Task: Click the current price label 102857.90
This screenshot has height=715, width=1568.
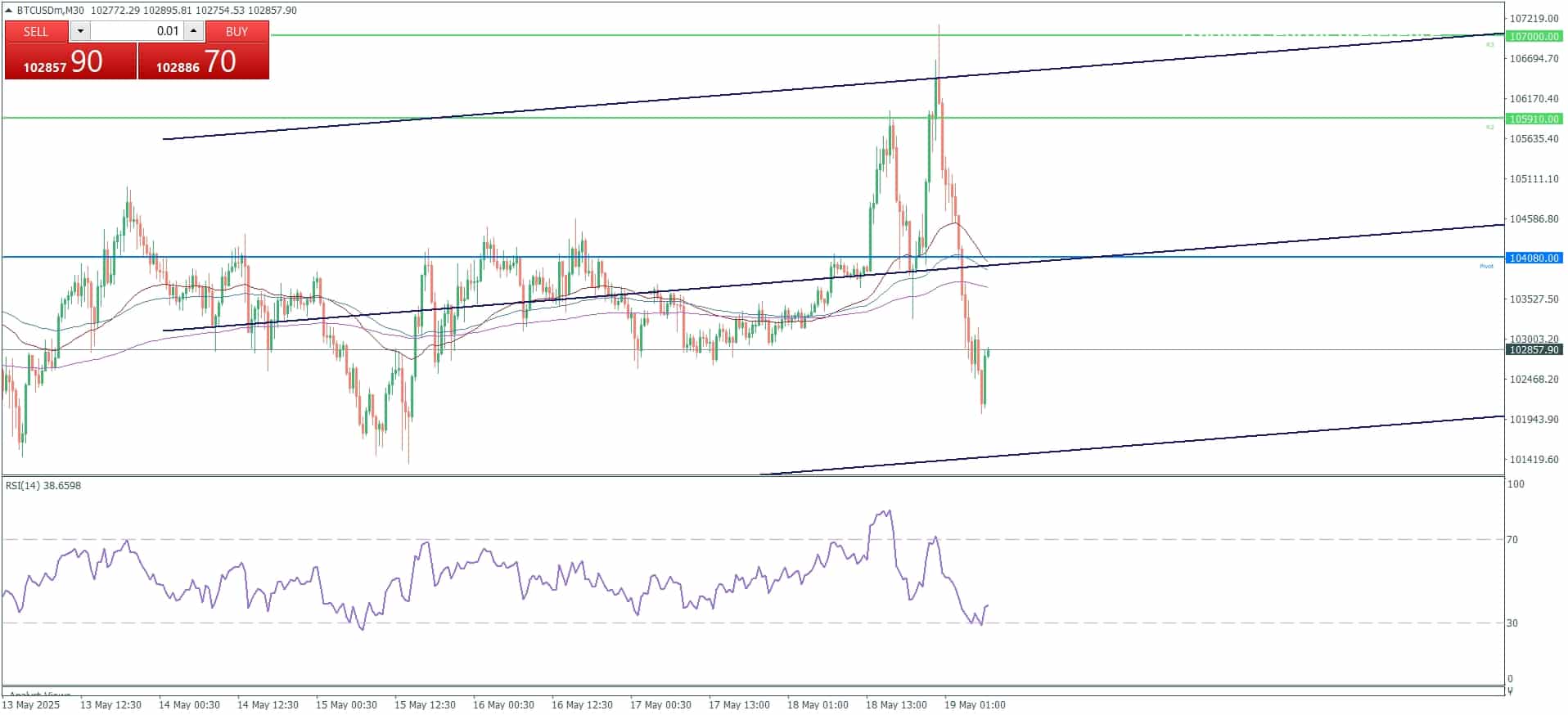Action: pyautogui.click(x=1534, y=349)
